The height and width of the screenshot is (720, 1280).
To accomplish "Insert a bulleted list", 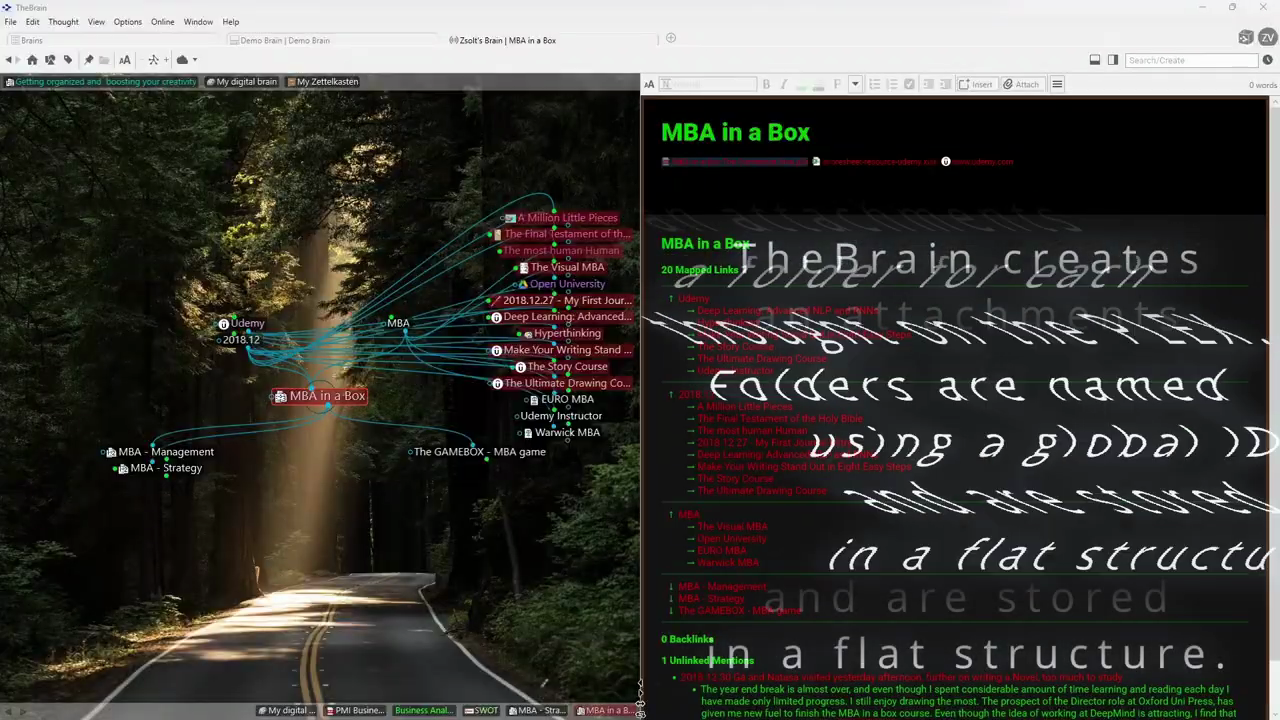I will 874,84.
